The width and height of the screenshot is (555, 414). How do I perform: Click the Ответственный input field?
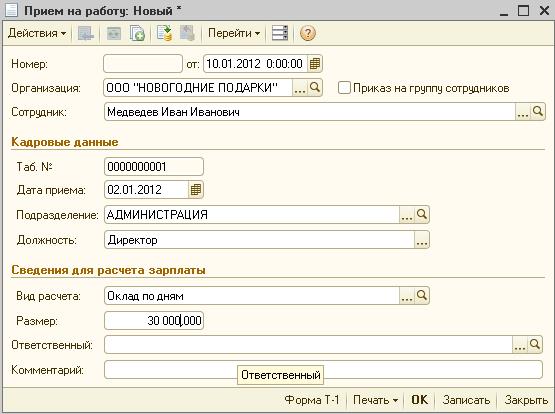click(x=309, y=345)
